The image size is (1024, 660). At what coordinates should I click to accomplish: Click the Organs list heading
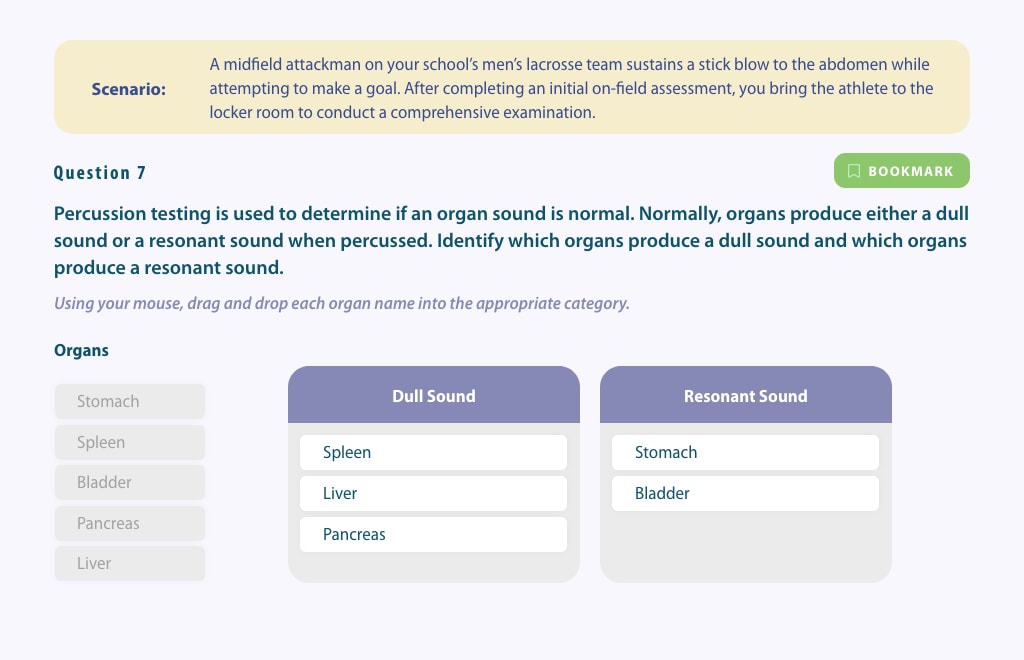81,351
